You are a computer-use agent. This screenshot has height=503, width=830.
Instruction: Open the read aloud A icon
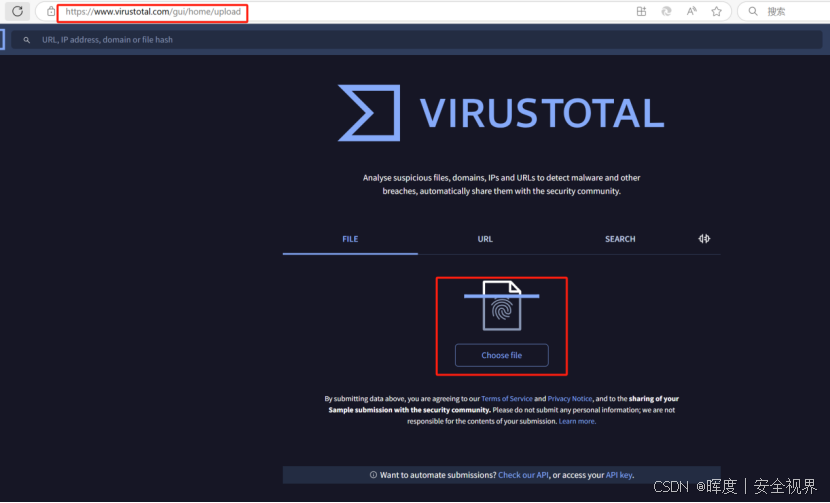691,11
